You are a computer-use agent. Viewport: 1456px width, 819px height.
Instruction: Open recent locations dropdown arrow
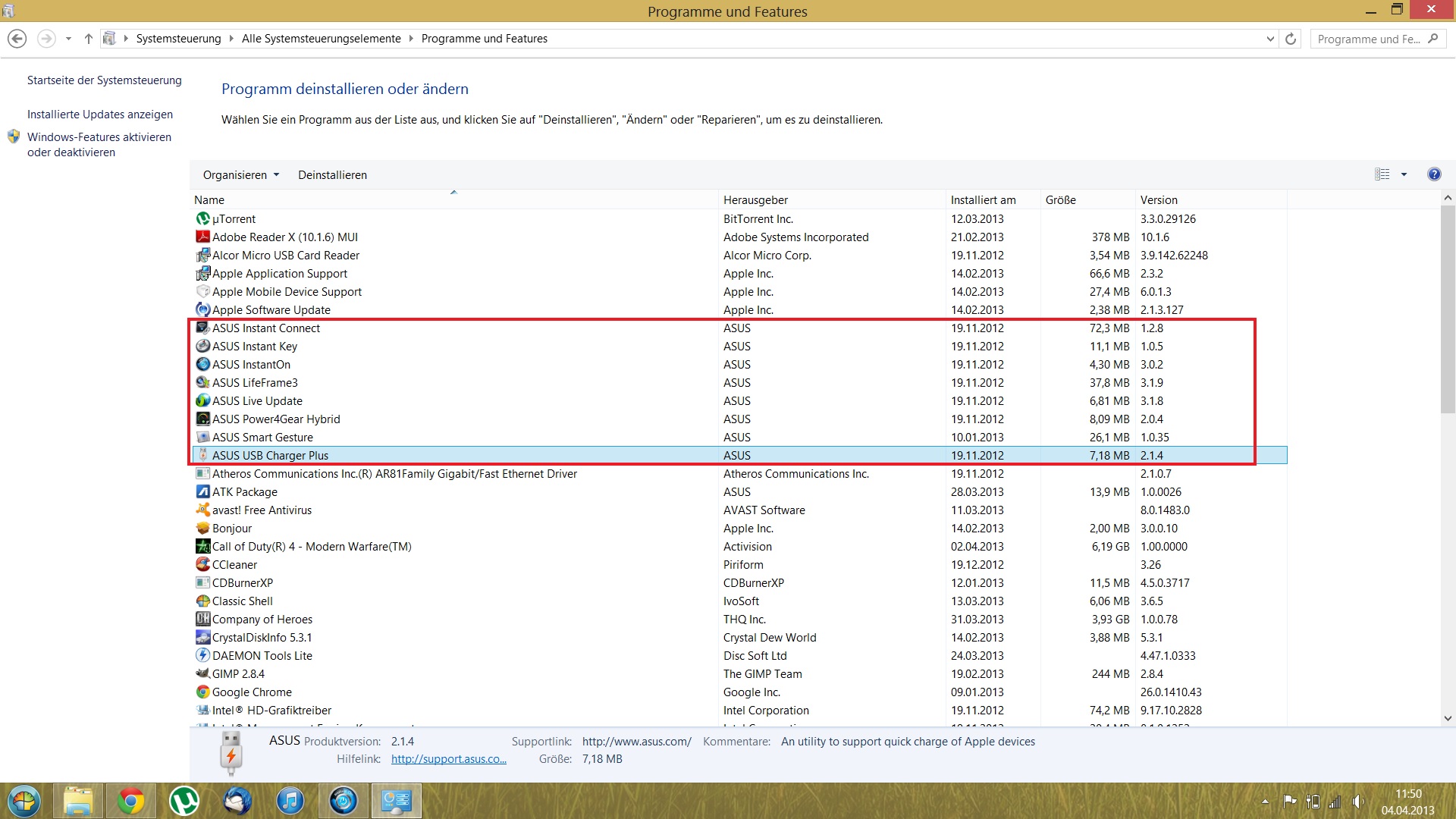click(68, 39)
